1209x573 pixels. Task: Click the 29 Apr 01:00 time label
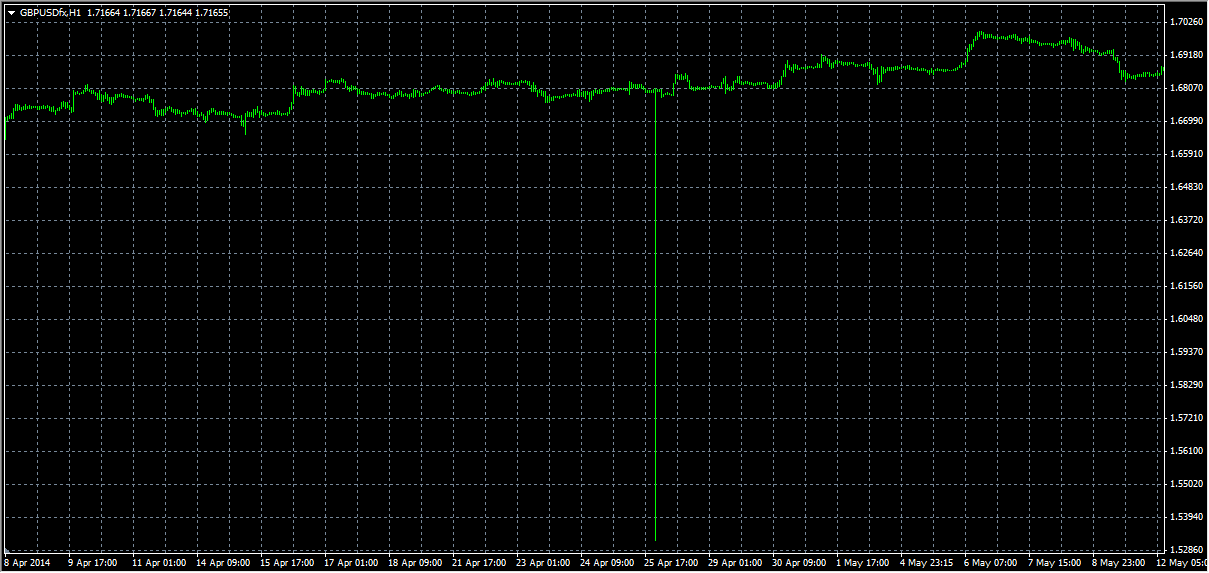coord(734,563)
